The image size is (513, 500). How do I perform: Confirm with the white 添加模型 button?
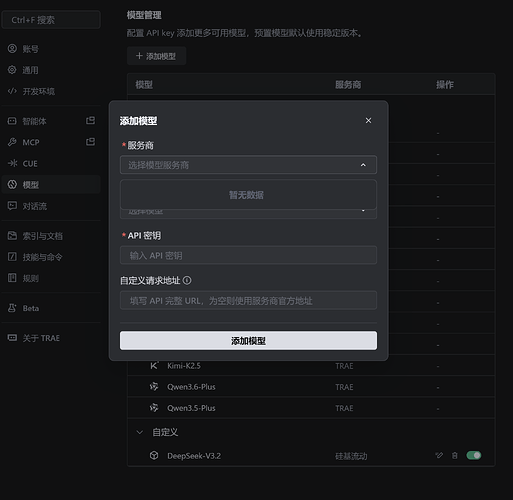pos(248,341)
